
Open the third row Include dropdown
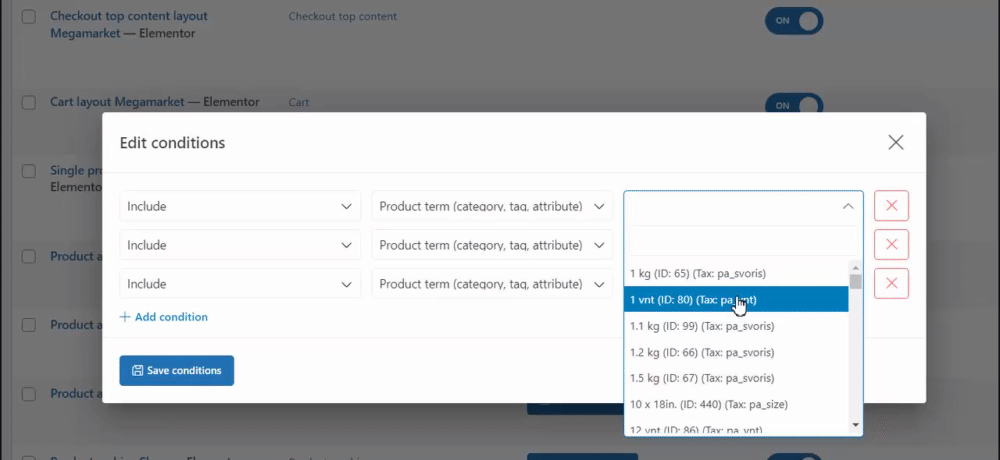tap(240, 284)
